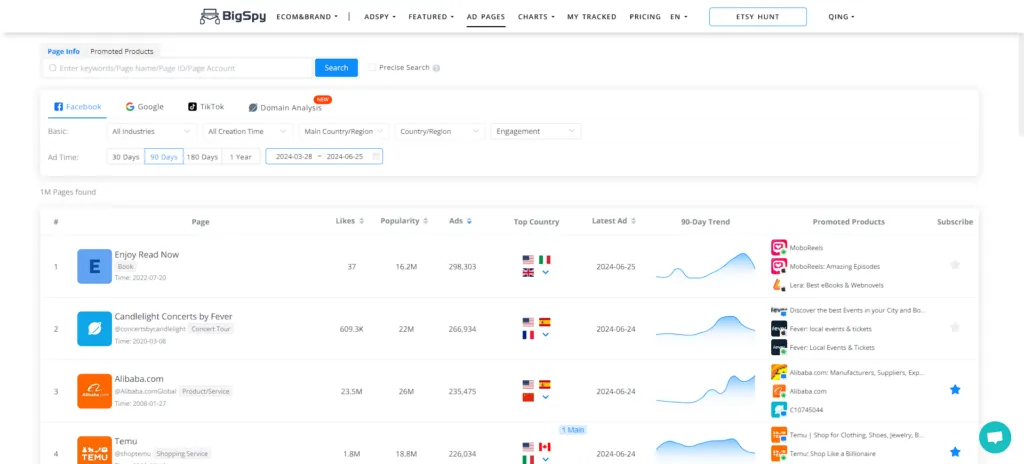
Task: Sort by Popularity column arrows
Action: coord(426,222)
